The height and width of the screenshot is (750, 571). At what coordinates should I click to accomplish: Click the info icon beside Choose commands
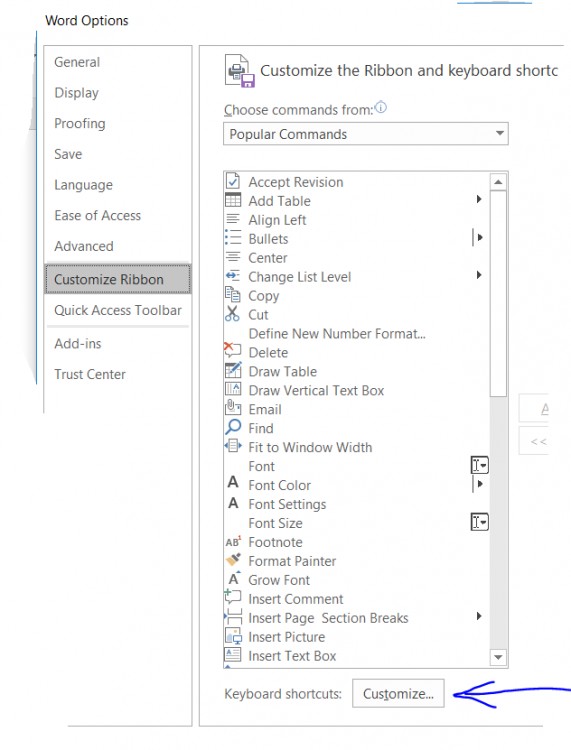click(x=381, y=108)
